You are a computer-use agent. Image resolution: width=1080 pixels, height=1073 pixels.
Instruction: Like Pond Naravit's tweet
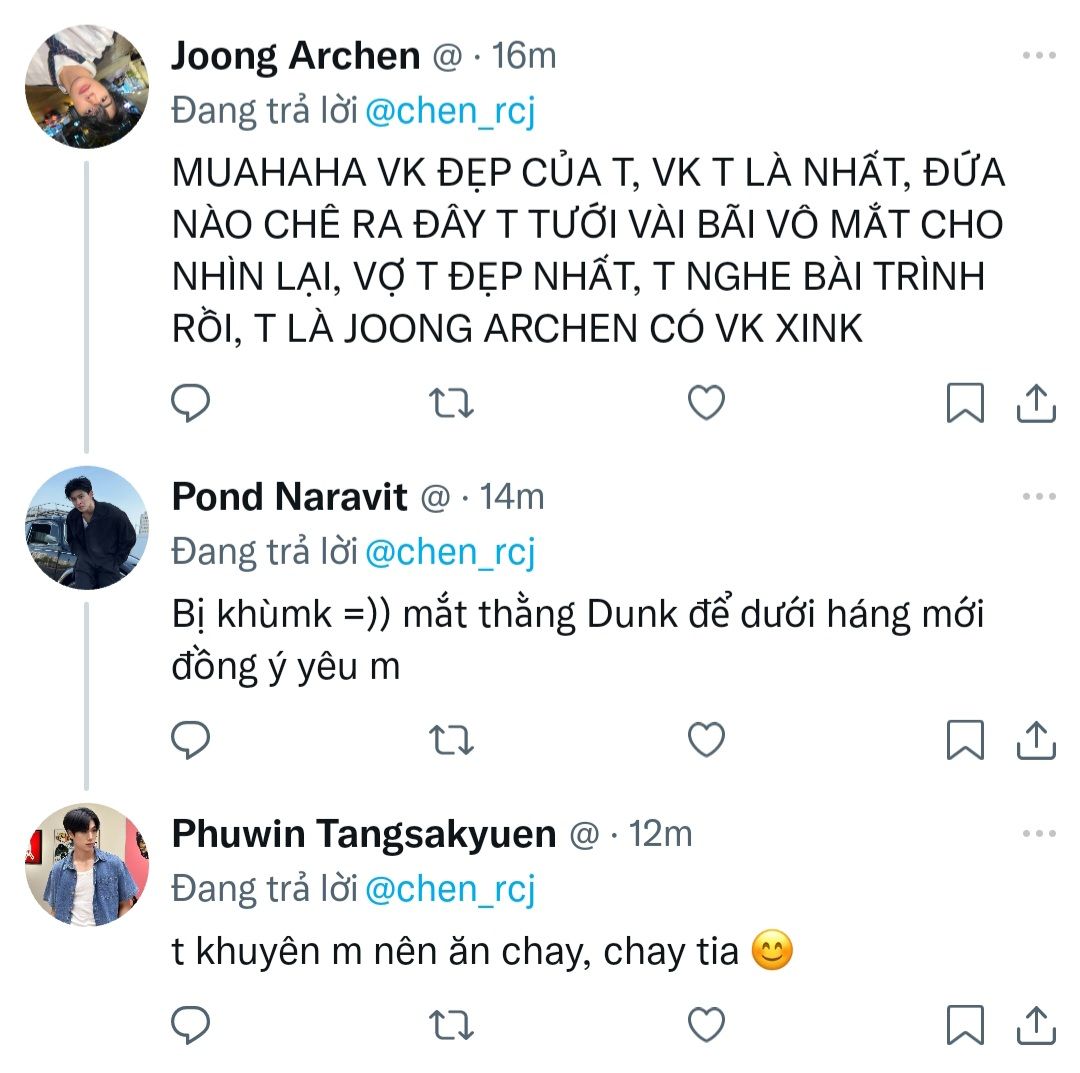coord(707,740)
